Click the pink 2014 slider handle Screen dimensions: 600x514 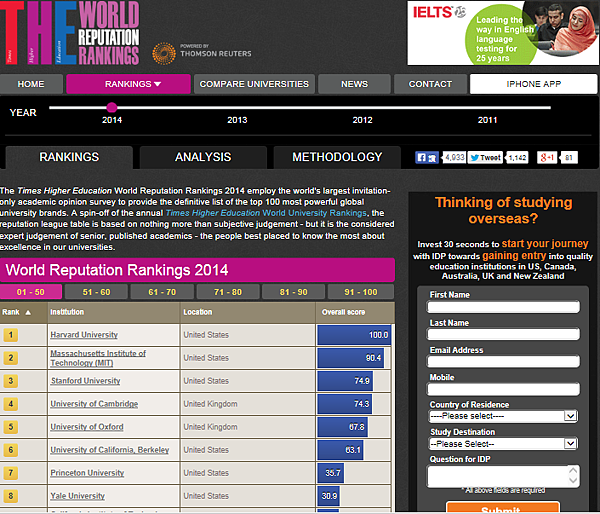(x=112, y=108)
